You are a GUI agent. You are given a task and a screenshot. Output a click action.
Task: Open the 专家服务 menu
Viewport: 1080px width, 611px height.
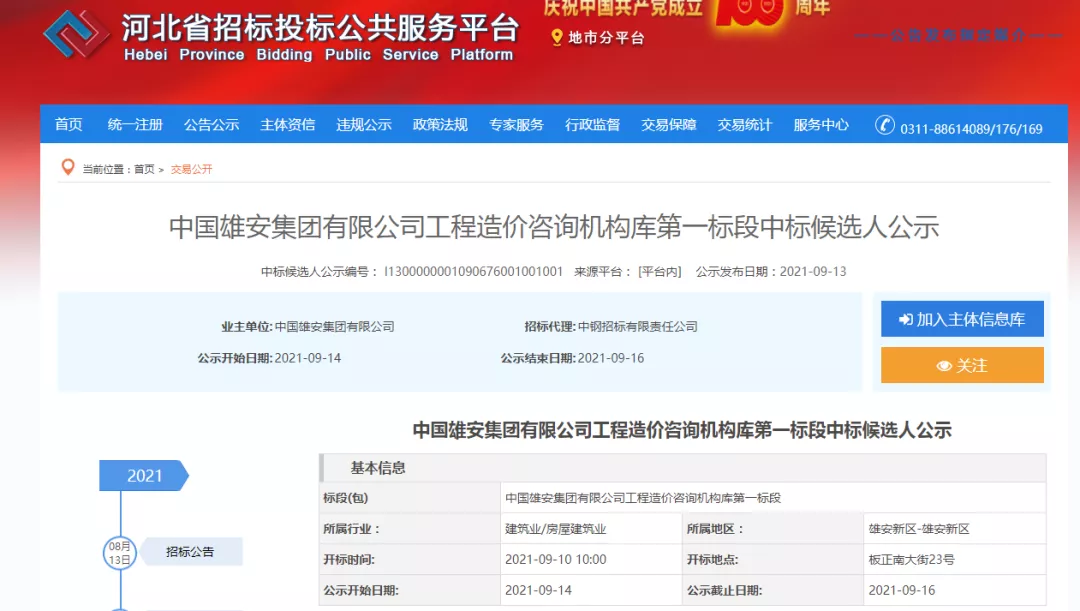(517, 125)
